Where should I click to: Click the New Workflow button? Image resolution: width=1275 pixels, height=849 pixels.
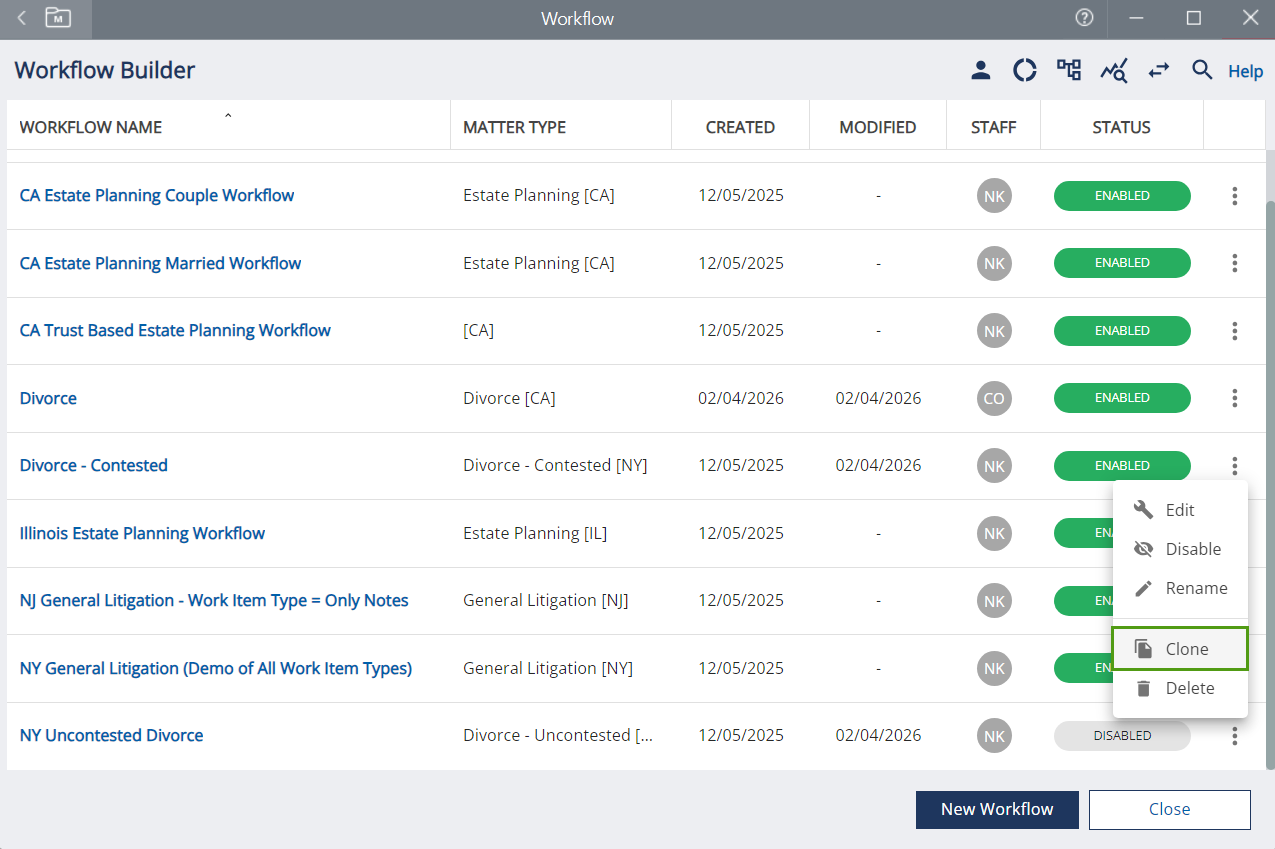click(996, 809)
